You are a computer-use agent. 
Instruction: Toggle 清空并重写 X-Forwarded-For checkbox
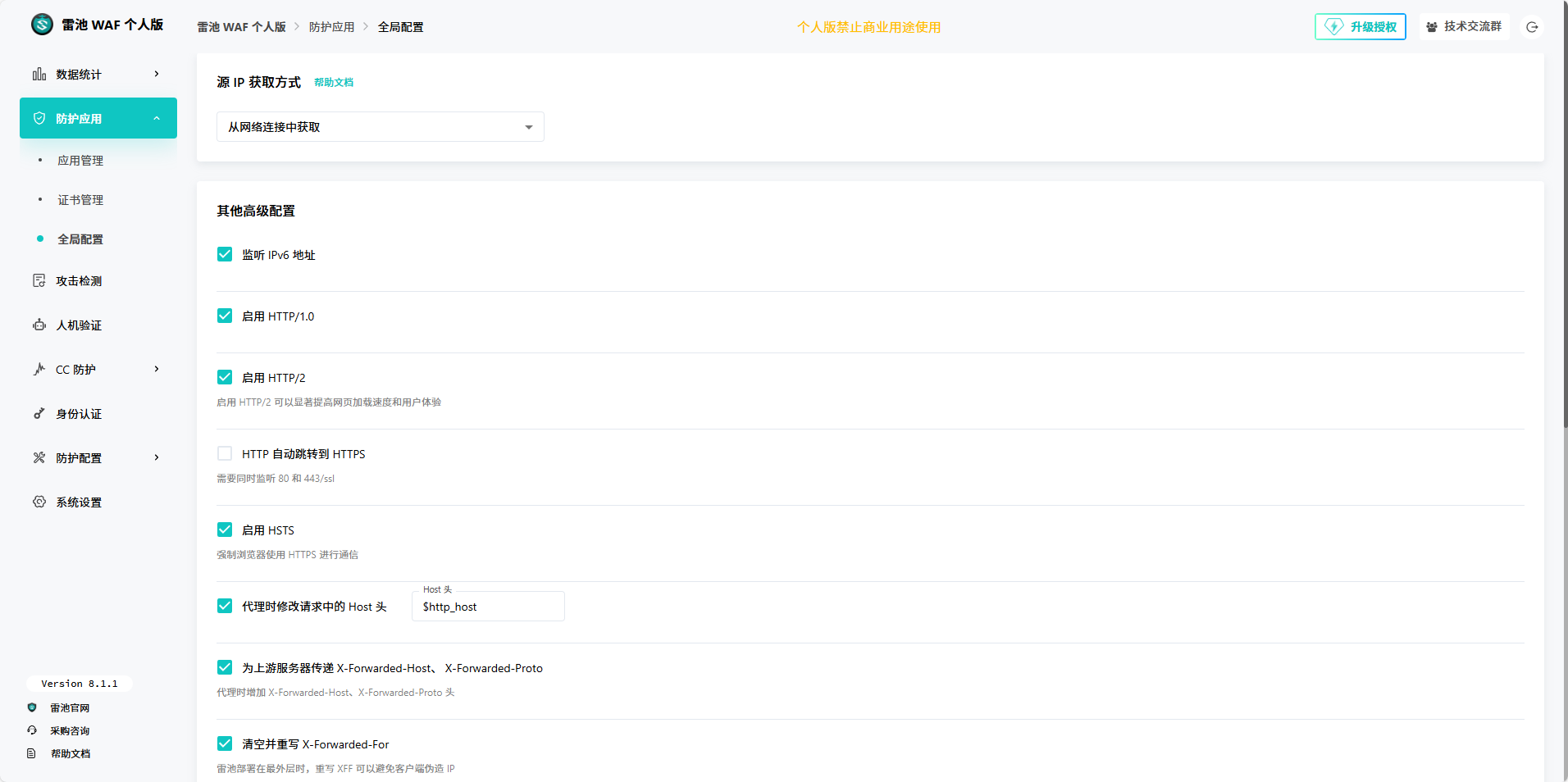point(225,743)
